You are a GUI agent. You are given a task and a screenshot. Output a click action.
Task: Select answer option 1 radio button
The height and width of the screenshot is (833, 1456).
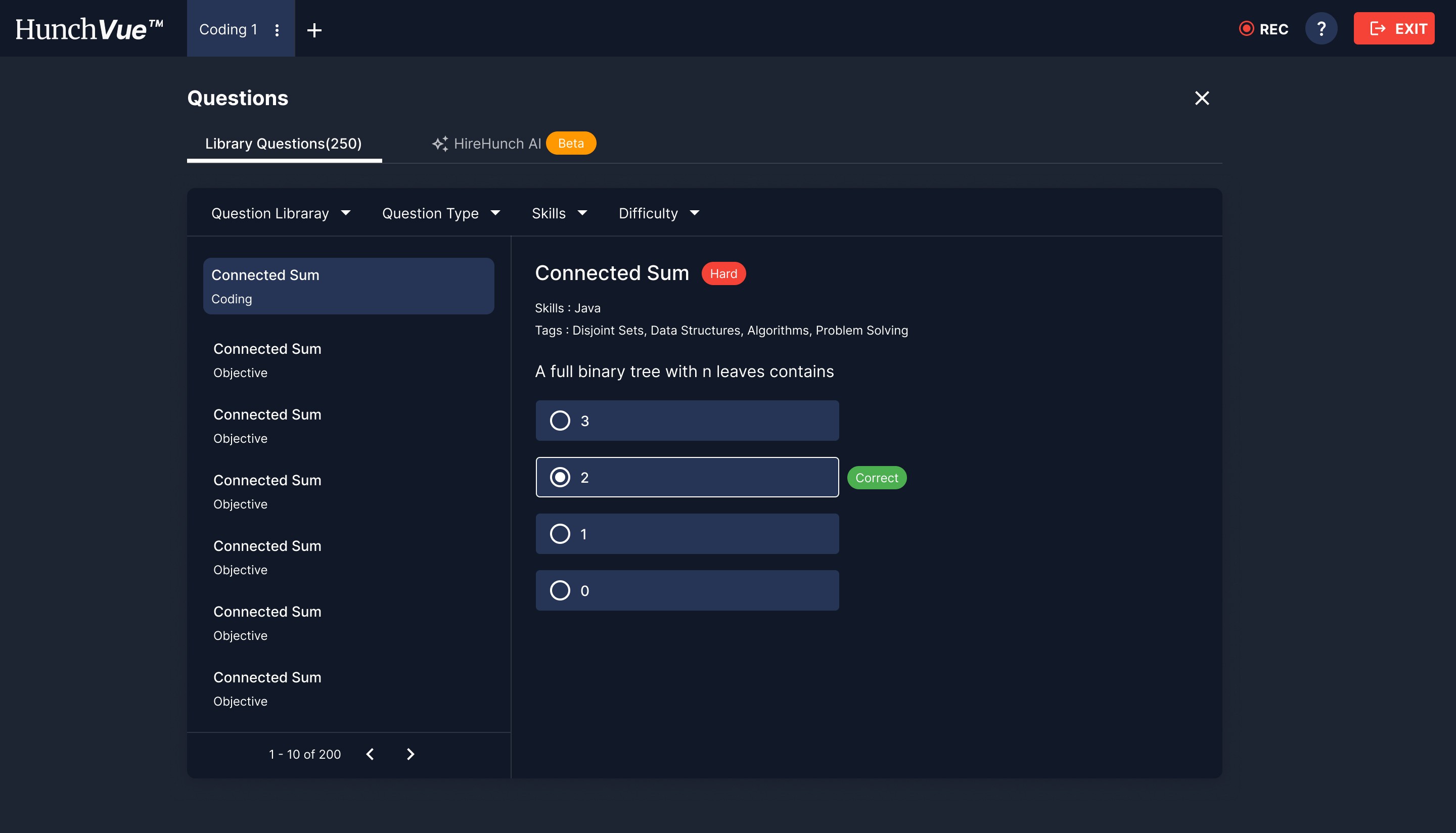click(560, 534)
